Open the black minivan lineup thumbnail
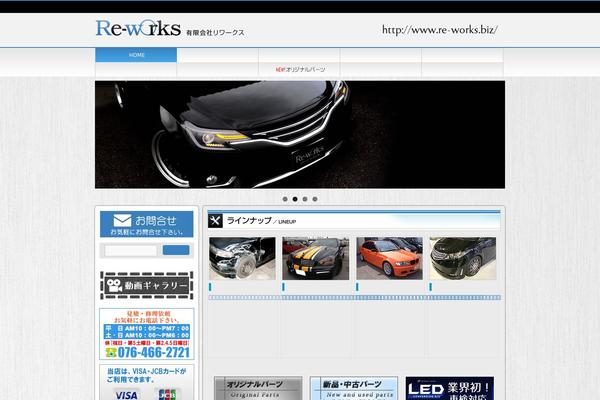The image size is (600, 400). tap(463, 258)
